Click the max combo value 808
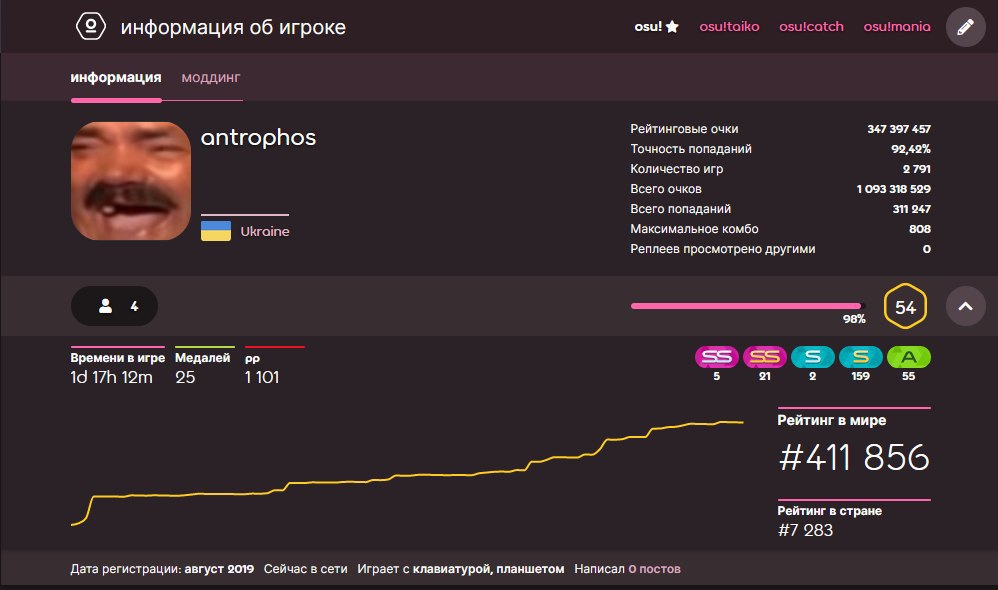This screenshot has width=998, height=590. 920,229
